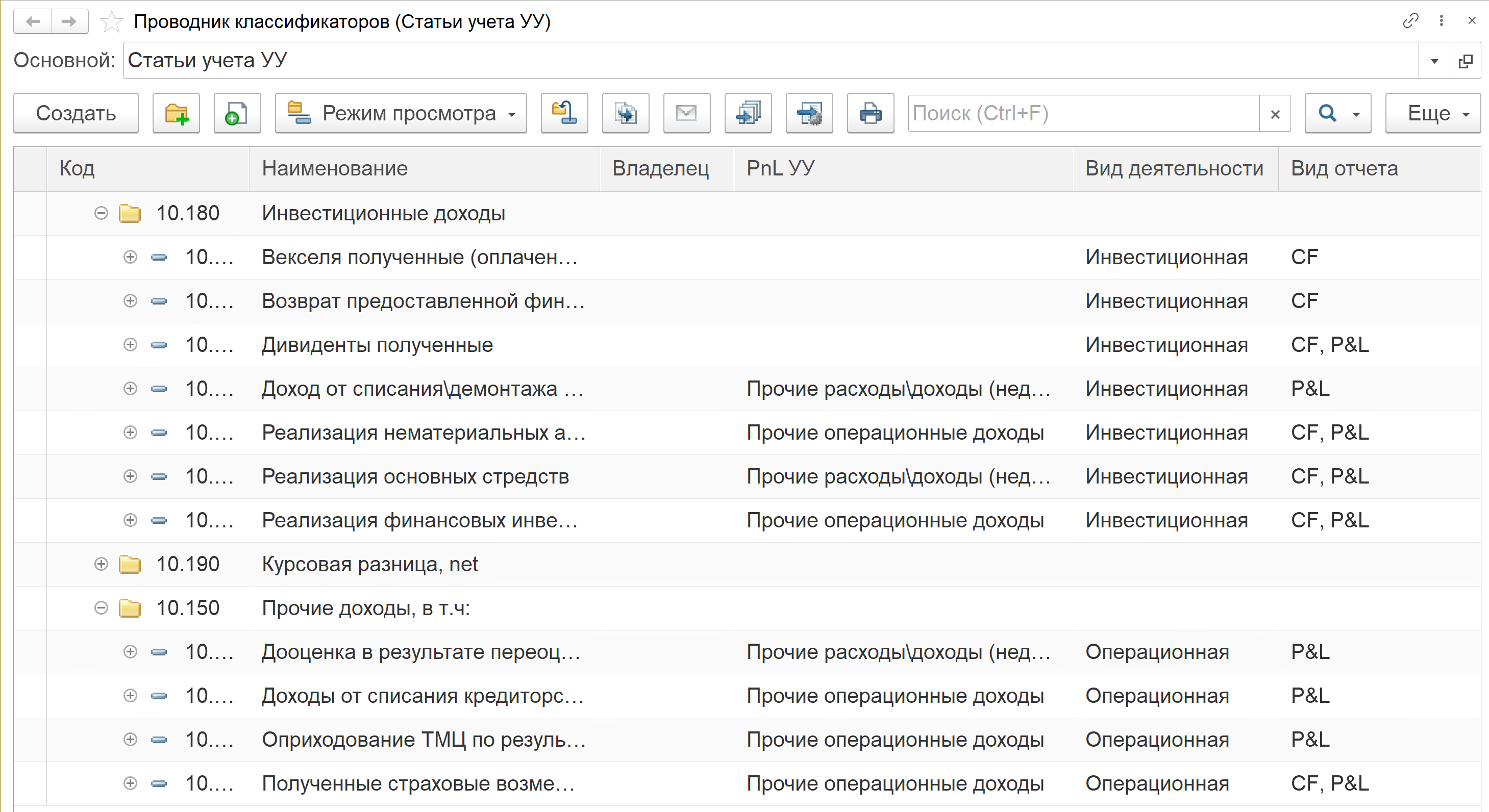Focus the Поиск (Ctrl+F) search field
Screen dimensions: 1489x812
tap(1083, 113)
